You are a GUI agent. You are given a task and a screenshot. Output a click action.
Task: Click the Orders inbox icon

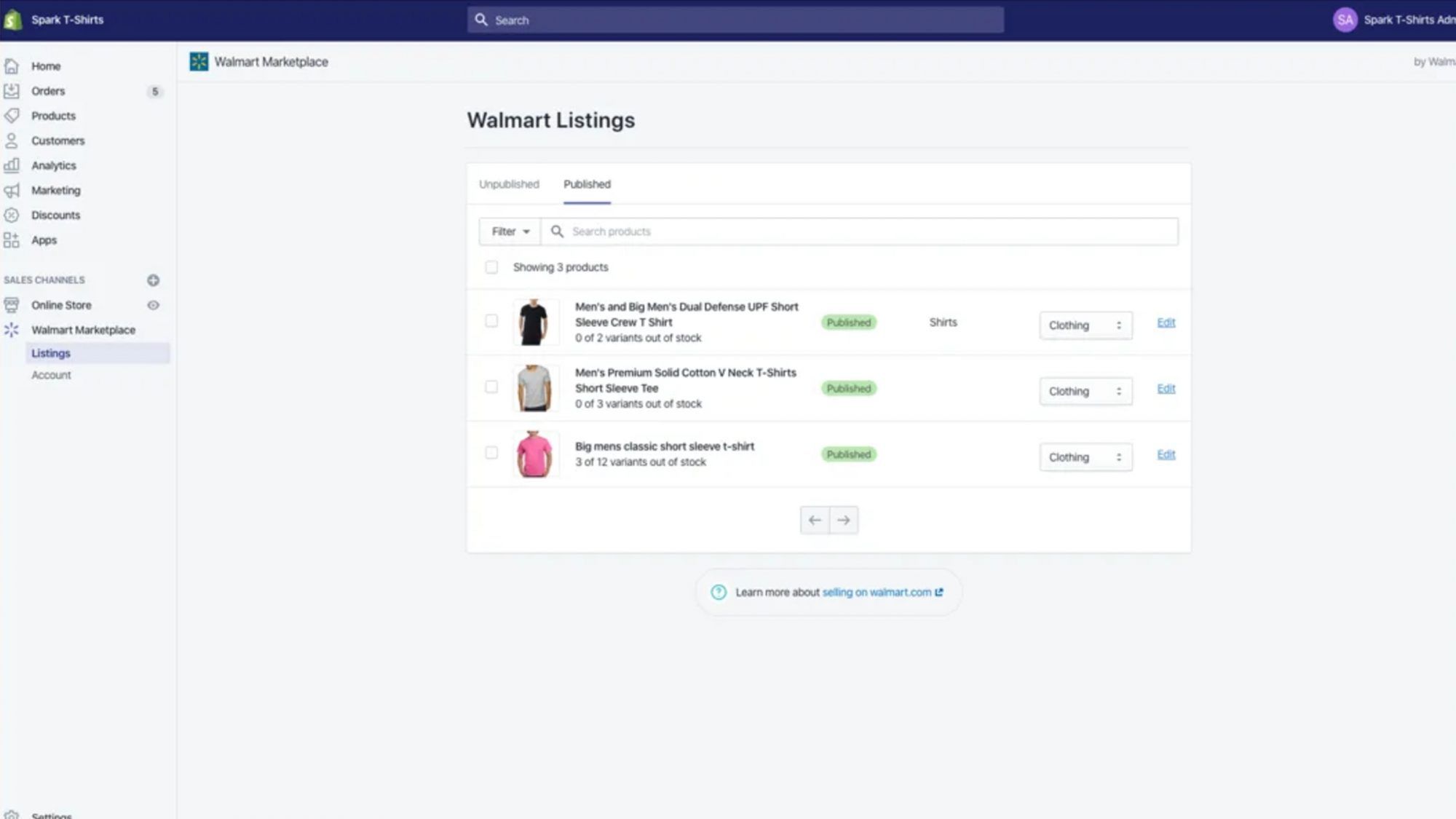(12, 91)
